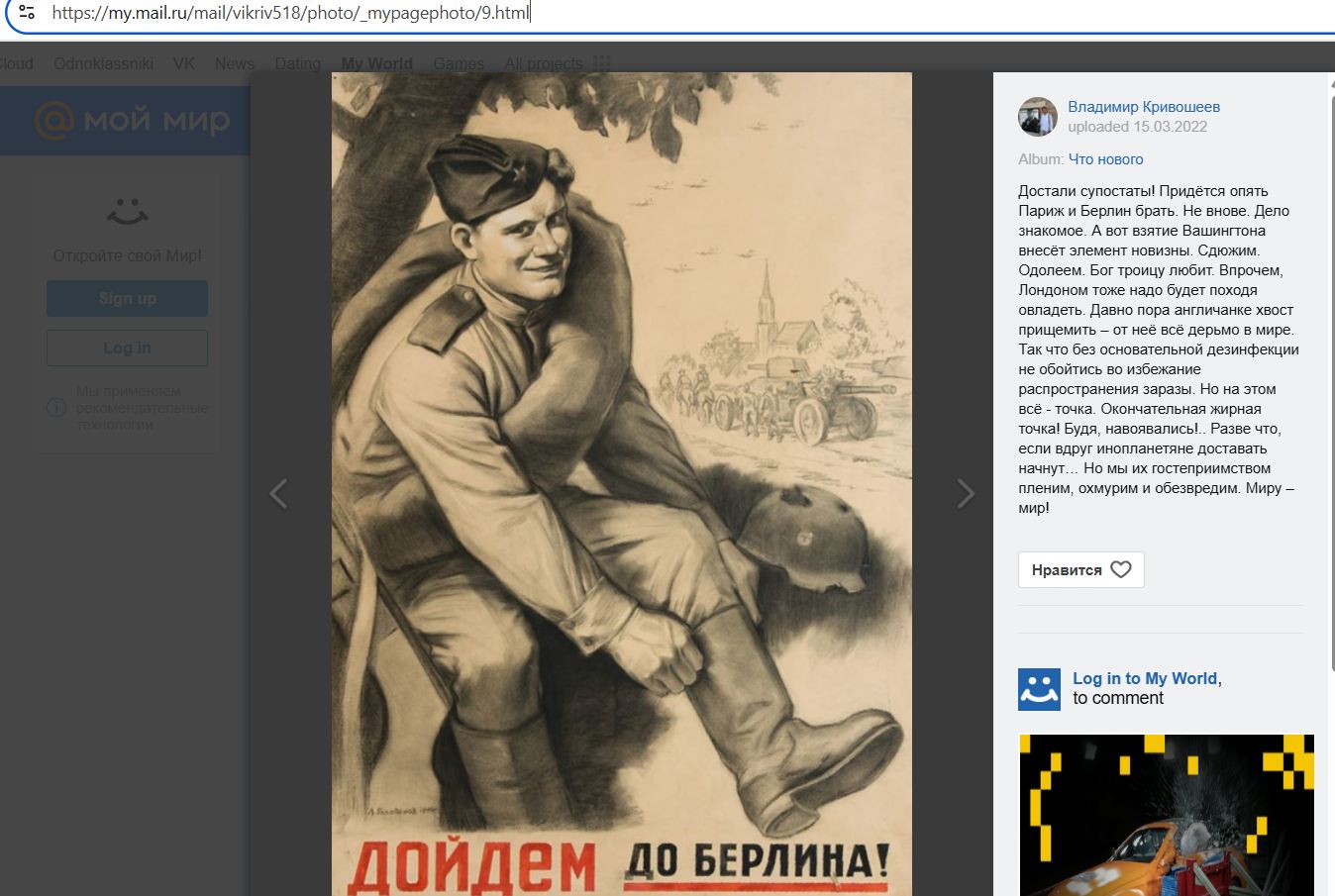The image size is (1335, 896).
Task: Expand the All projects menu
Action: click(544, 63)
